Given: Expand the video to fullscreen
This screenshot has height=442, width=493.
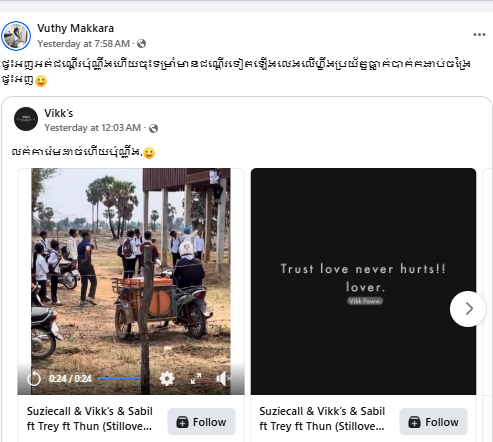Looking at the screenshot, I should 196,379.
